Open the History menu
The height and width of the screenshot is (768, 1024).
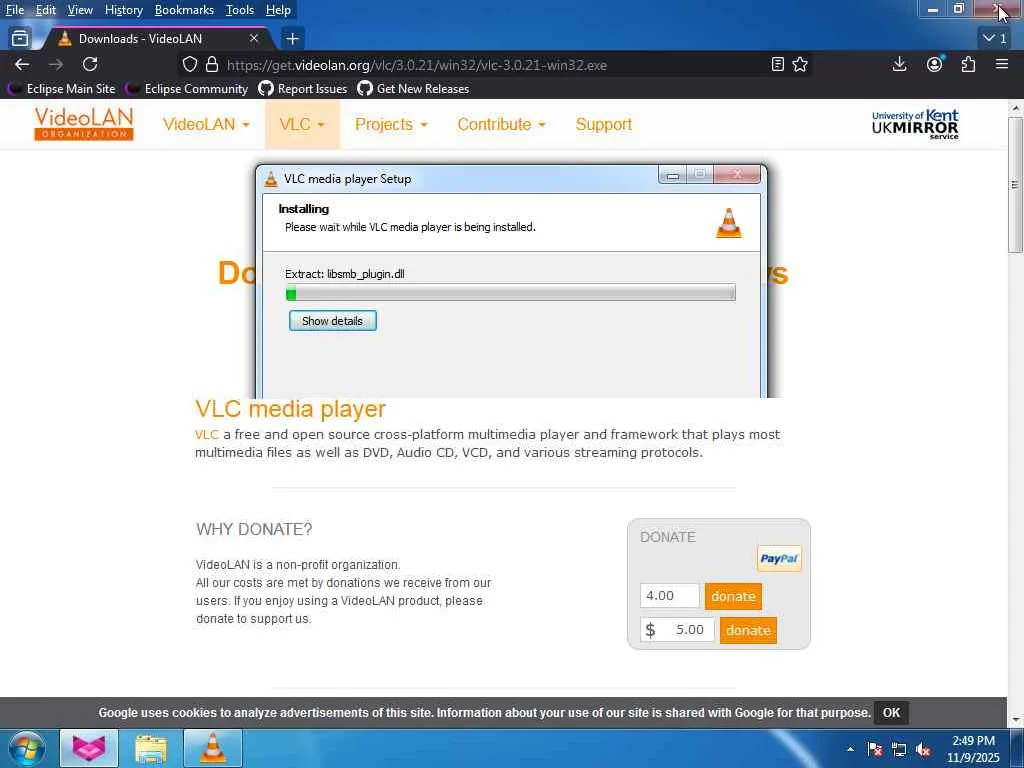coord(123,10)
